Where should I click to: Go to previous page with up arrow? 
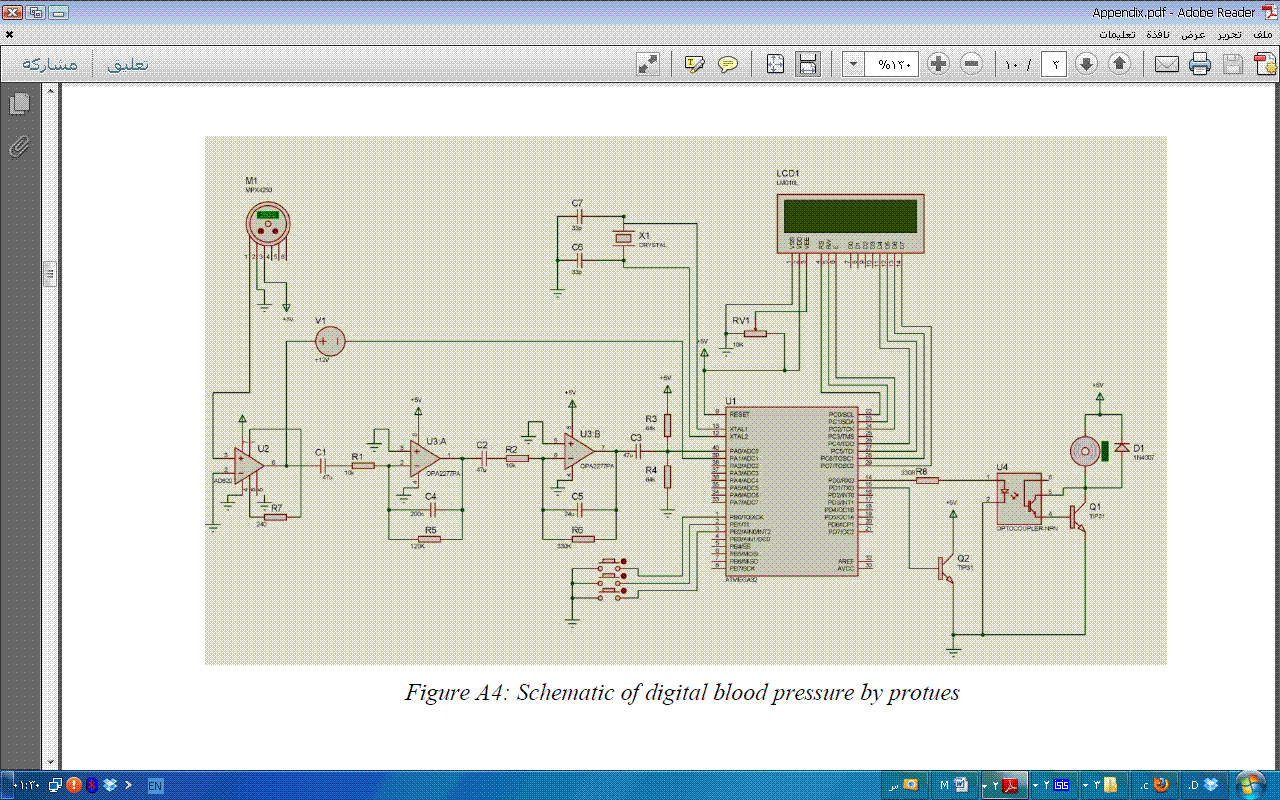pyautogui.click(x=1120, y=64)
